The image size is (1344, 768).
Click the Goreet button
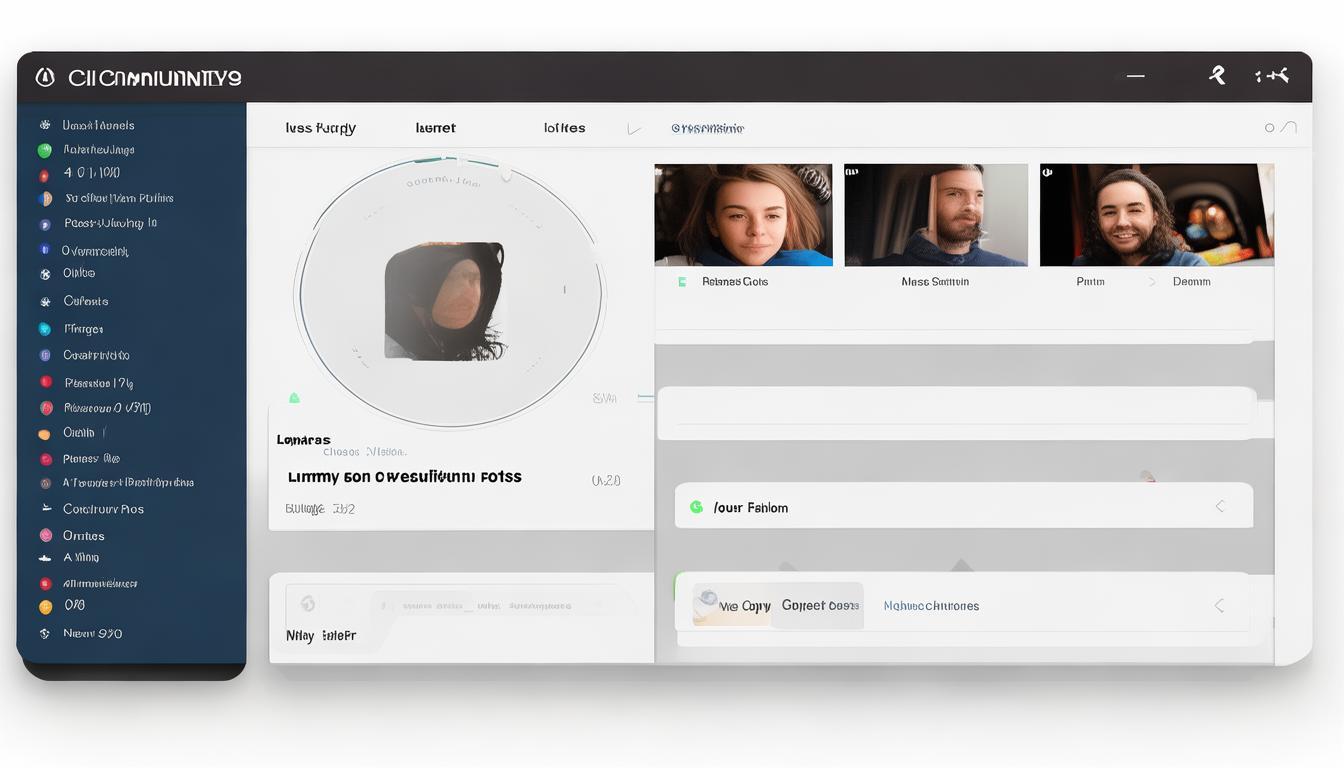tap(819, 605)
